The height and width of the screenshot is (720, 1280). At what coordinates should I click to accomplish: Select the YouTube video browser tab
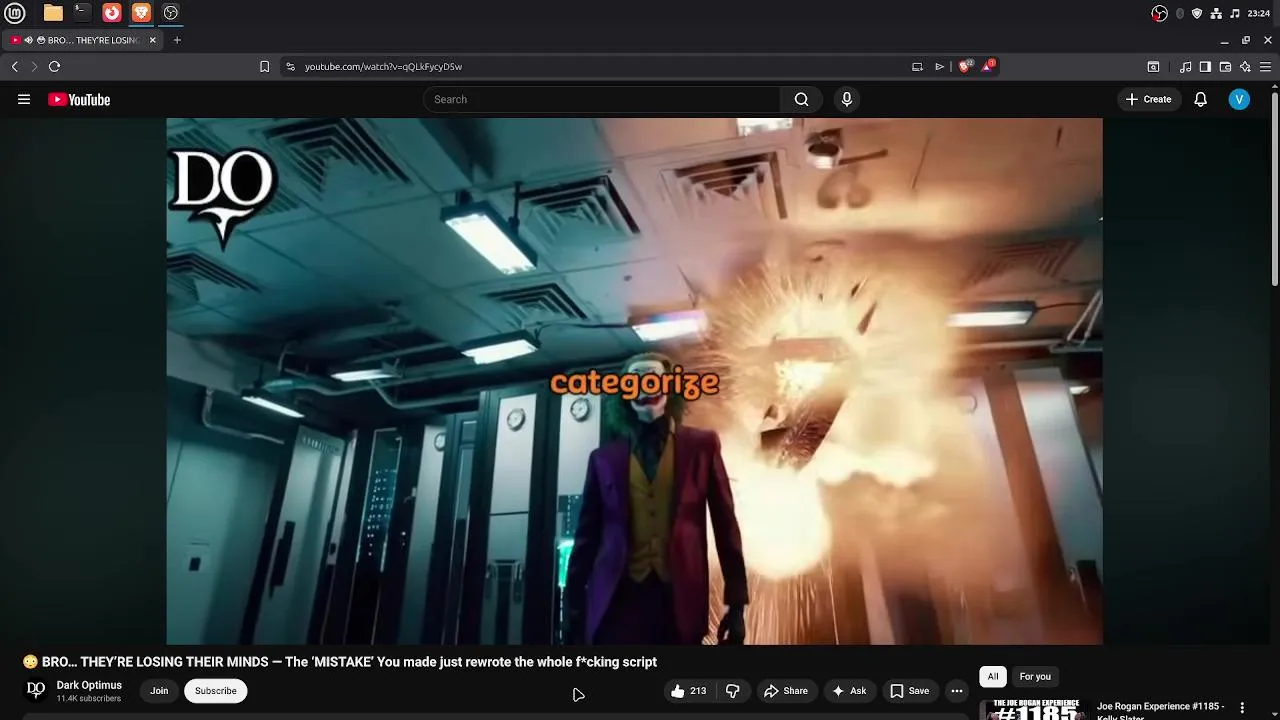tap(83, 40)
